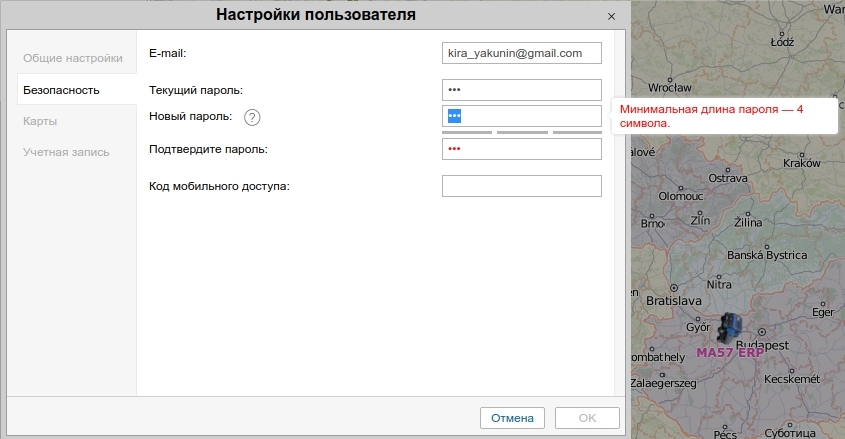The width and height of the screenshot is (845, 439).
Task: Click Wrocław city label on map
Action: pos(670,87)
